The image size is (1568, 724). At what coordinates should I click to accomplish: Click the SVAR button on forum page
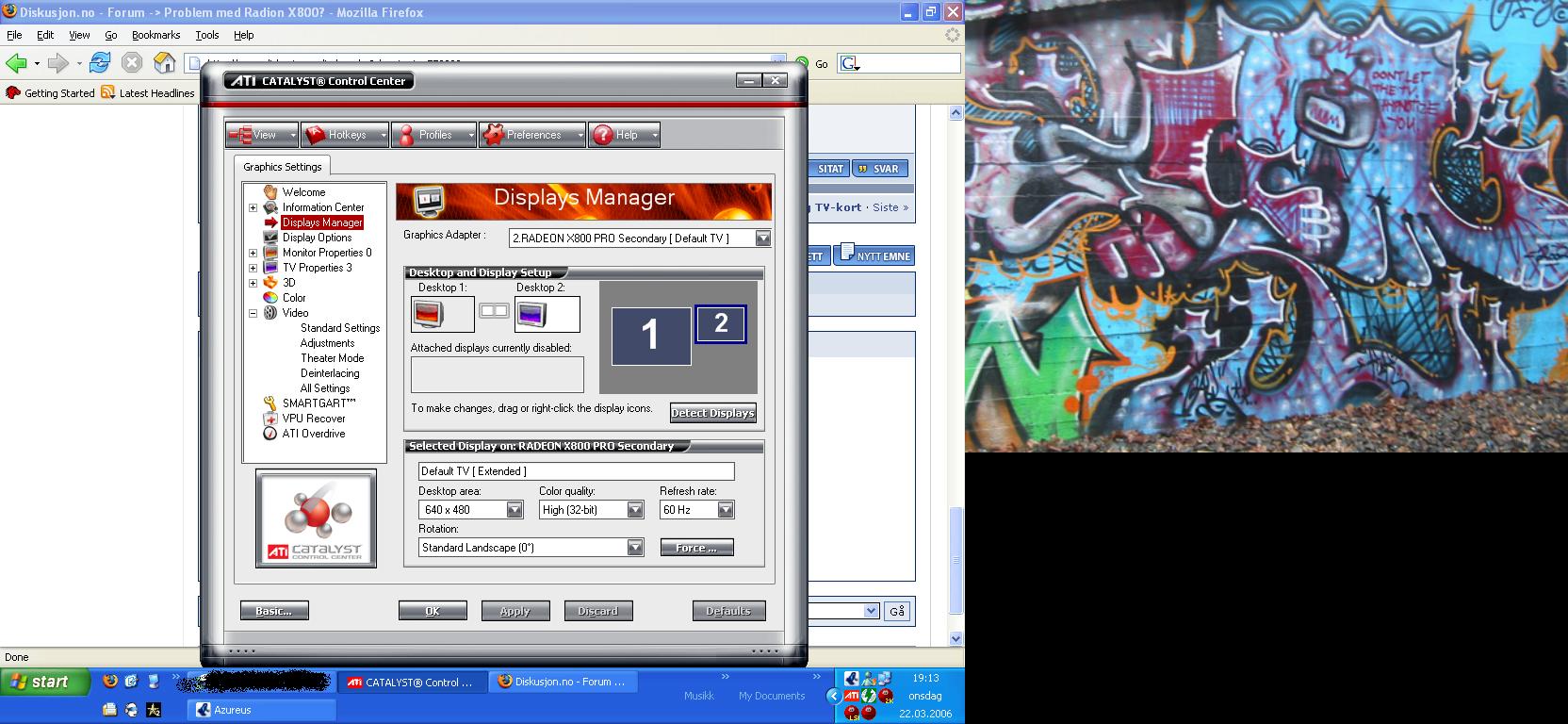[880, 169]
